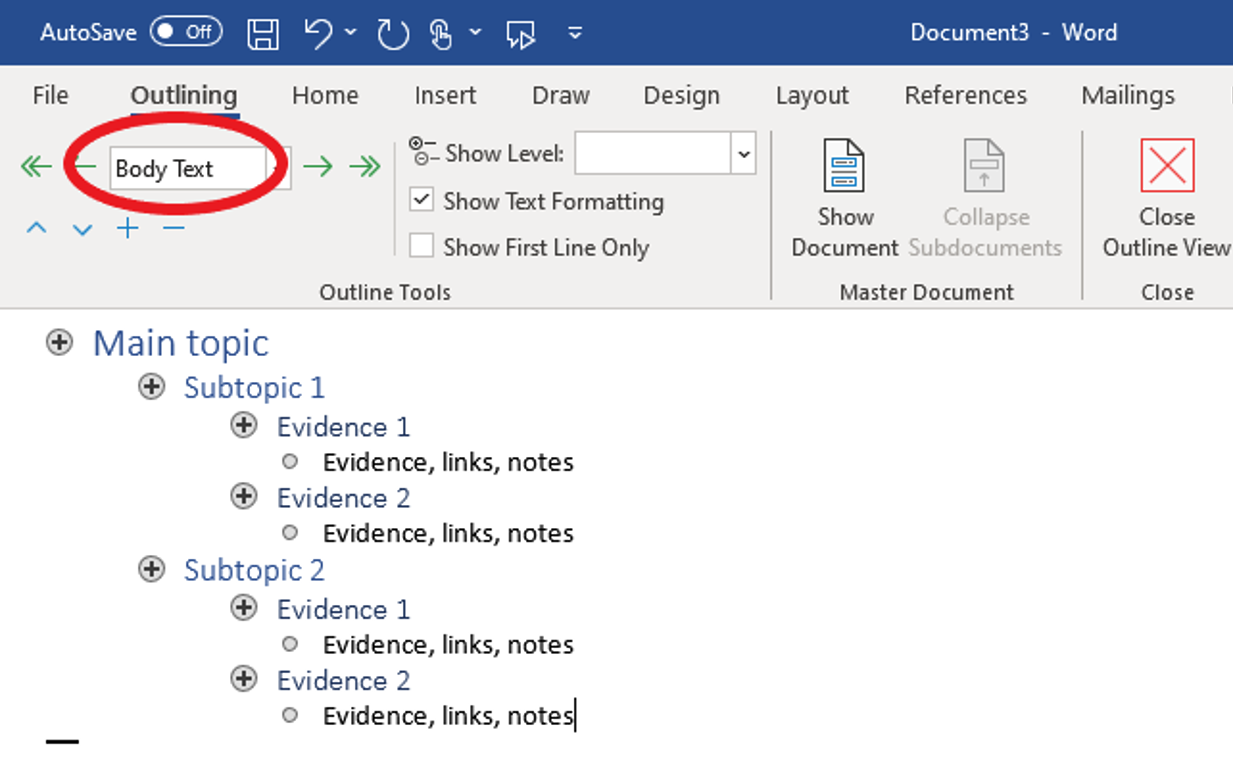Click inside the Show Level field
This screenshot has width=1233, height=763.
pyautogui.click(x=652, y=154)
